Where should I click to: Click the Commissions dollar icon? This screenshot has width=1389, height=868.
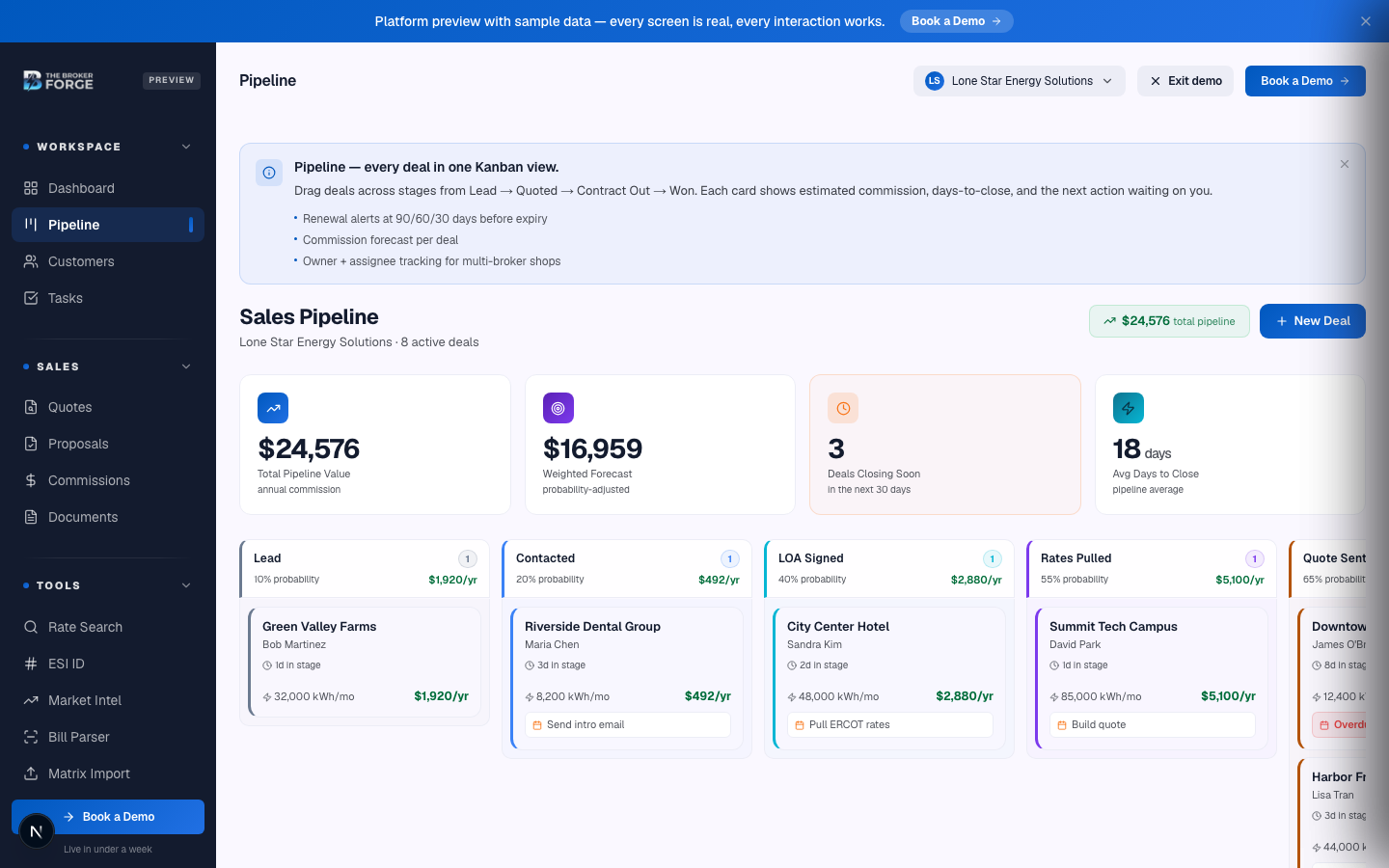point(31,480)
